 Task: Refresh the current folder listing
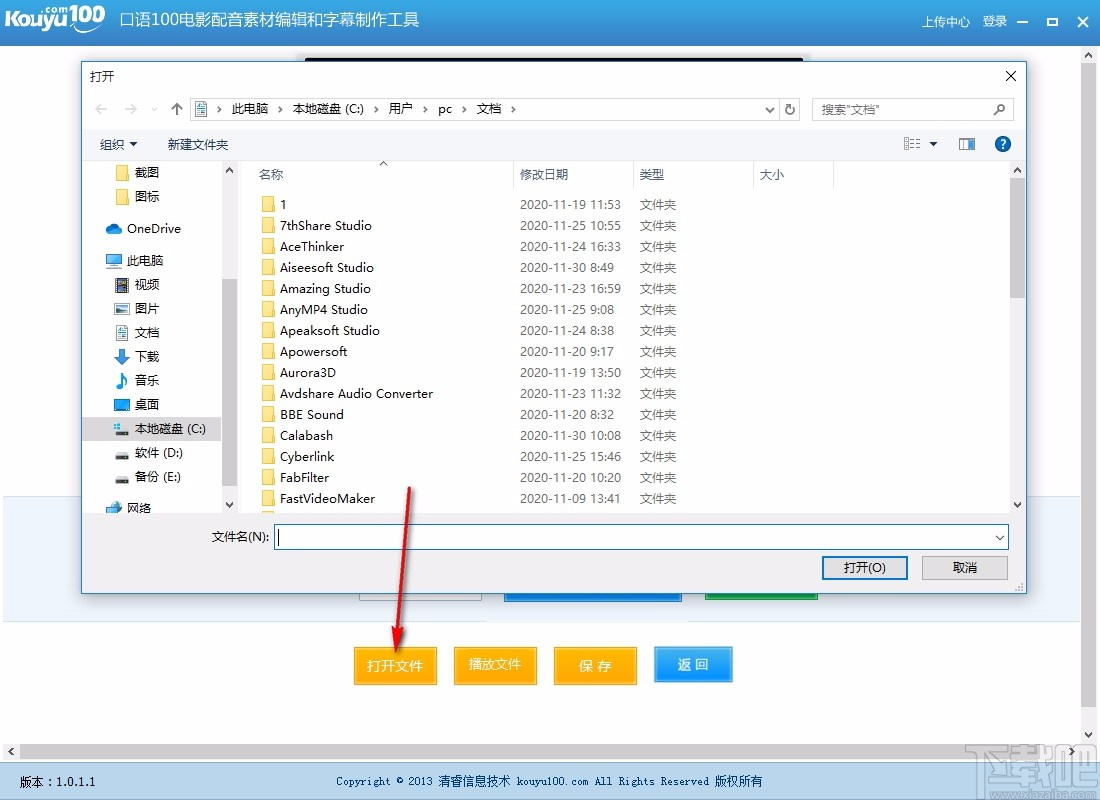790,109
